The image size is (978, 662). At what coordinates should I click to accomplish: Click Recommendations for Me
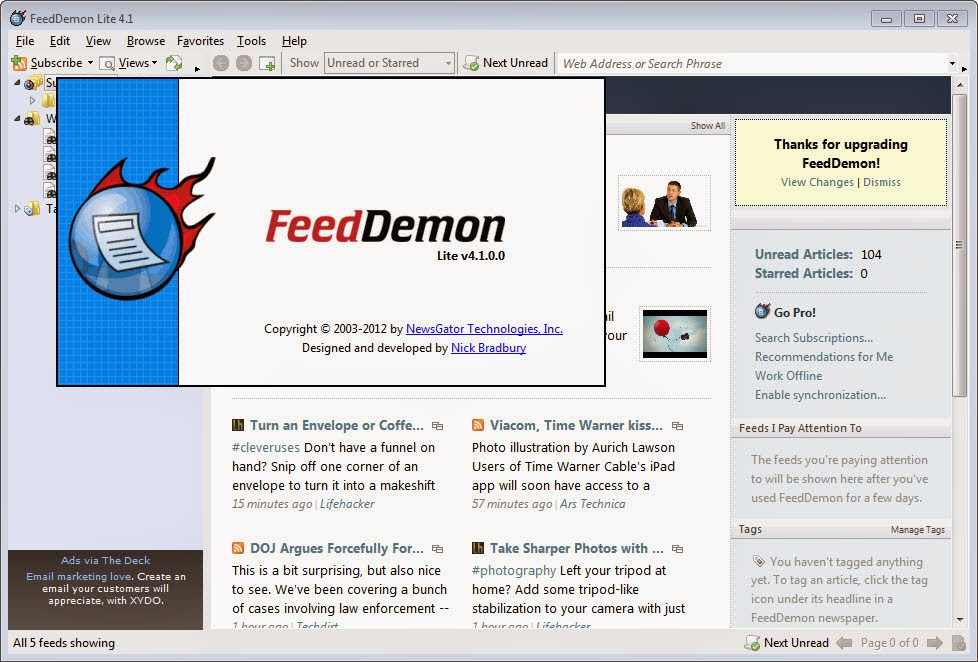coord(824,357)
